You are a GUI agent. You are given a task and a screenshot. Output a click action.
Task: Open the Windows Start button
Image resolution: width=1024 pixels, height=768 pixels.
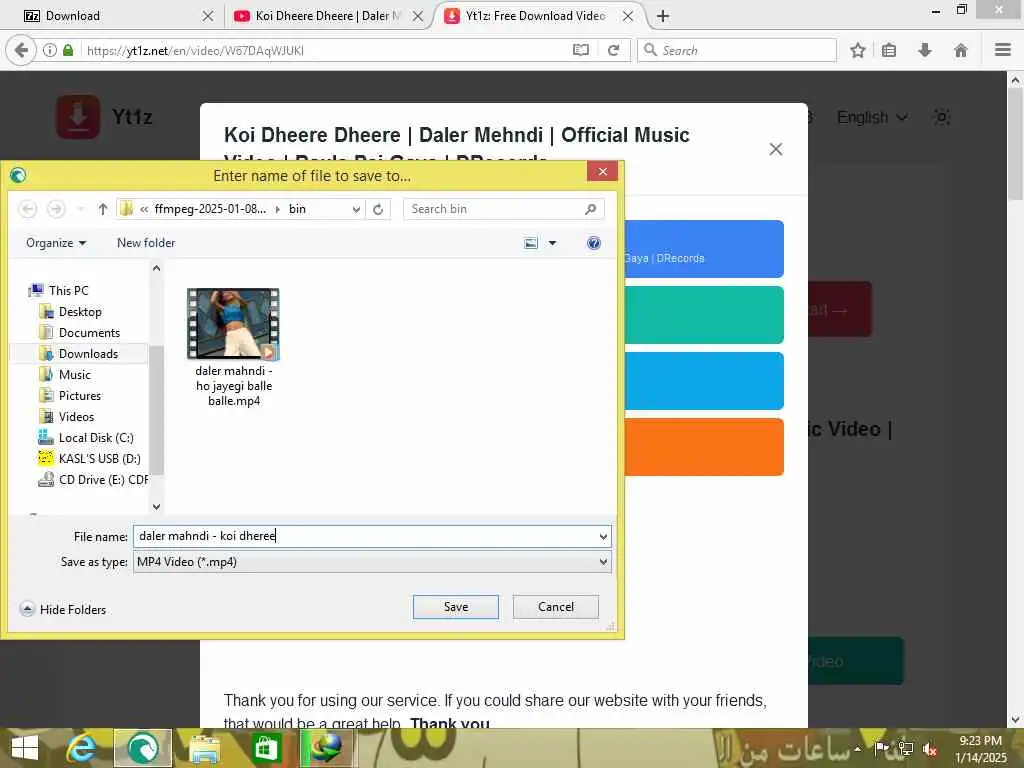(25, 748)
